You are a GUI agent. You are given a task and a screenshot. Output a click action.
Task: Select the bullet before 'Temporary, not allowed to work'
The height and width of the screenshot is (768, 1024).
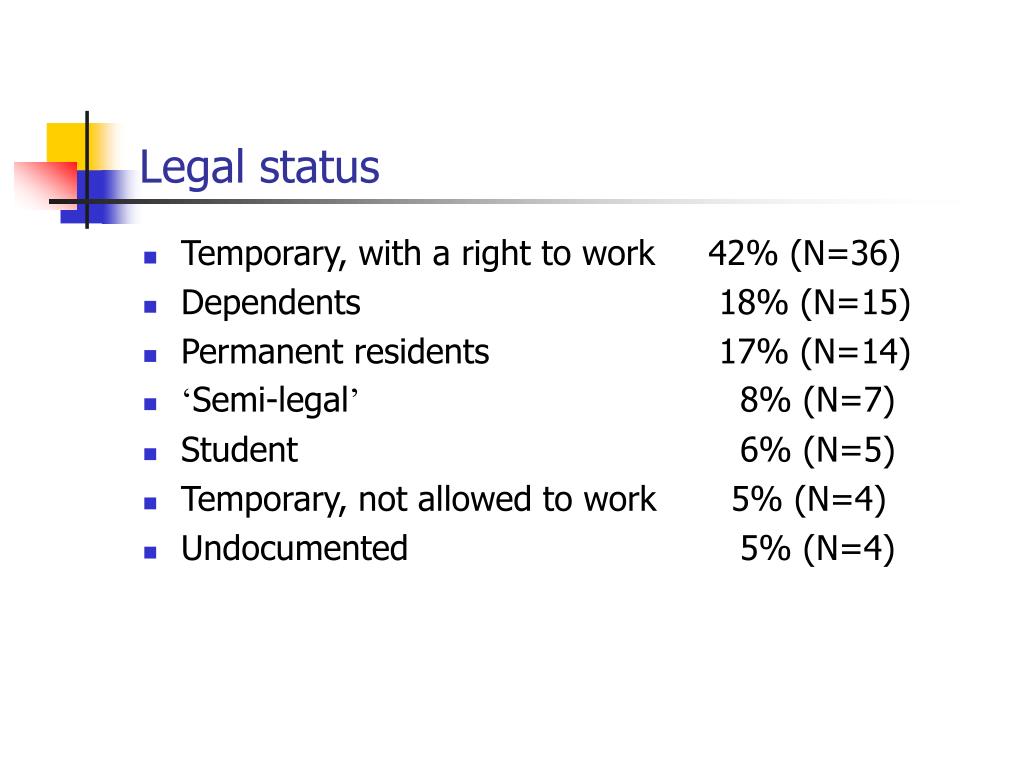click(x=150, y=503)
